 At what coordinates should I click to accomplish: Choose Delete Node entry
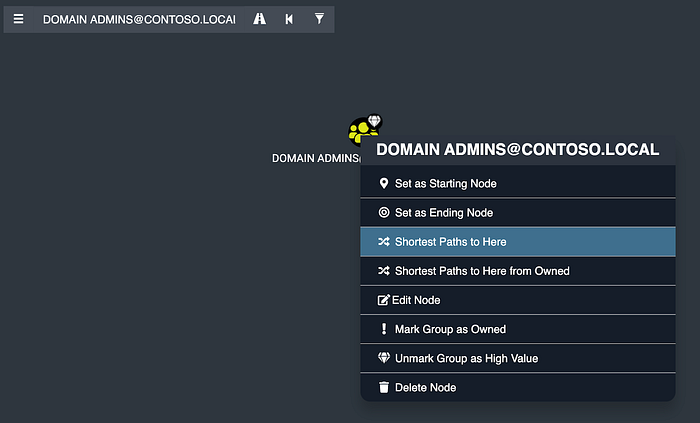click(518, 387)
